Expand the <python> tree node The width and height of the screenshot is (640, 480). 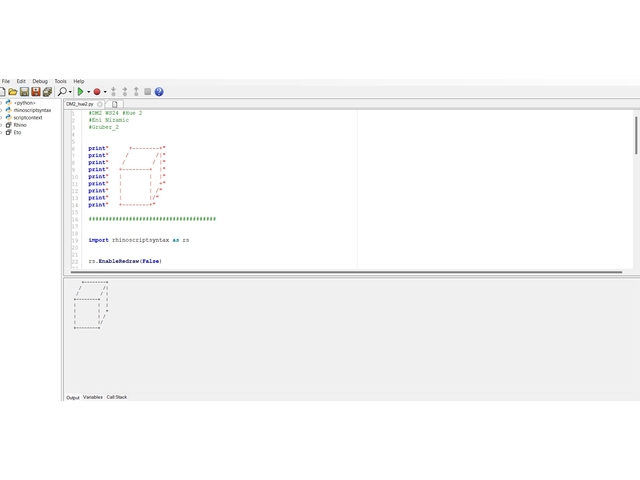point(1,103)
